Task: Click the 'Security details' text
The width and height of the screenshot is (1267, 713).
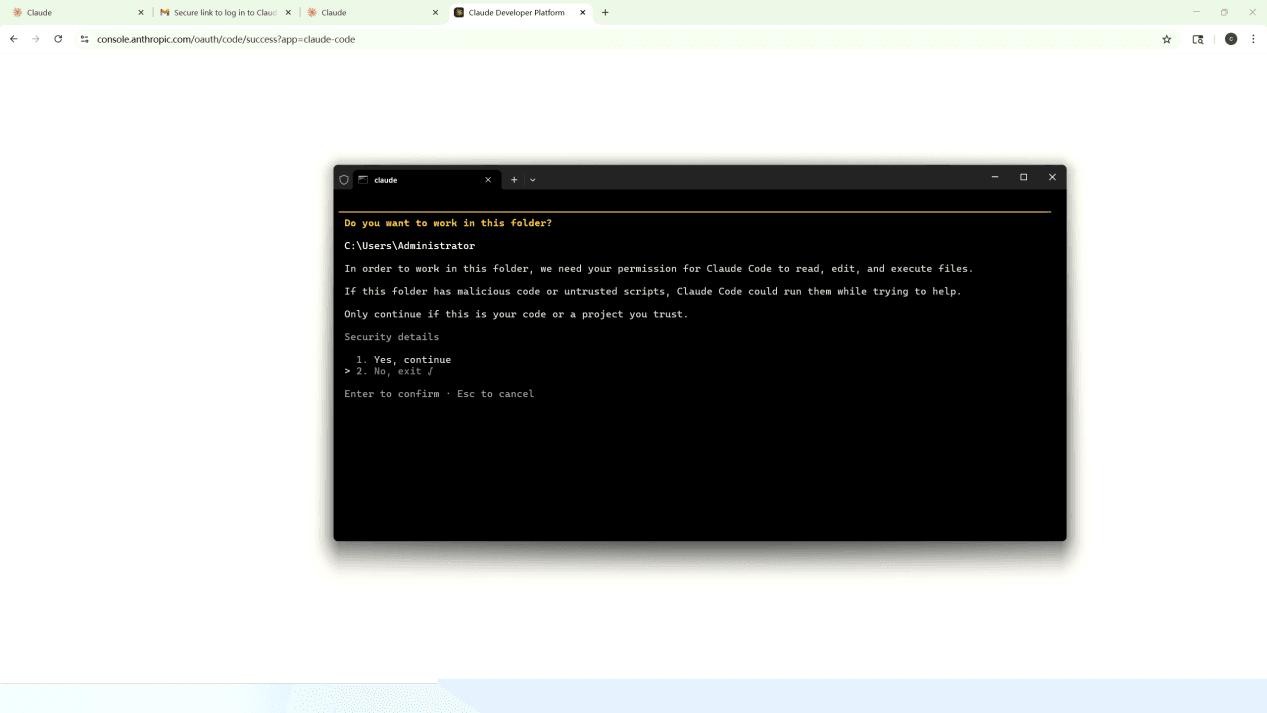Action: click(391, 337)
